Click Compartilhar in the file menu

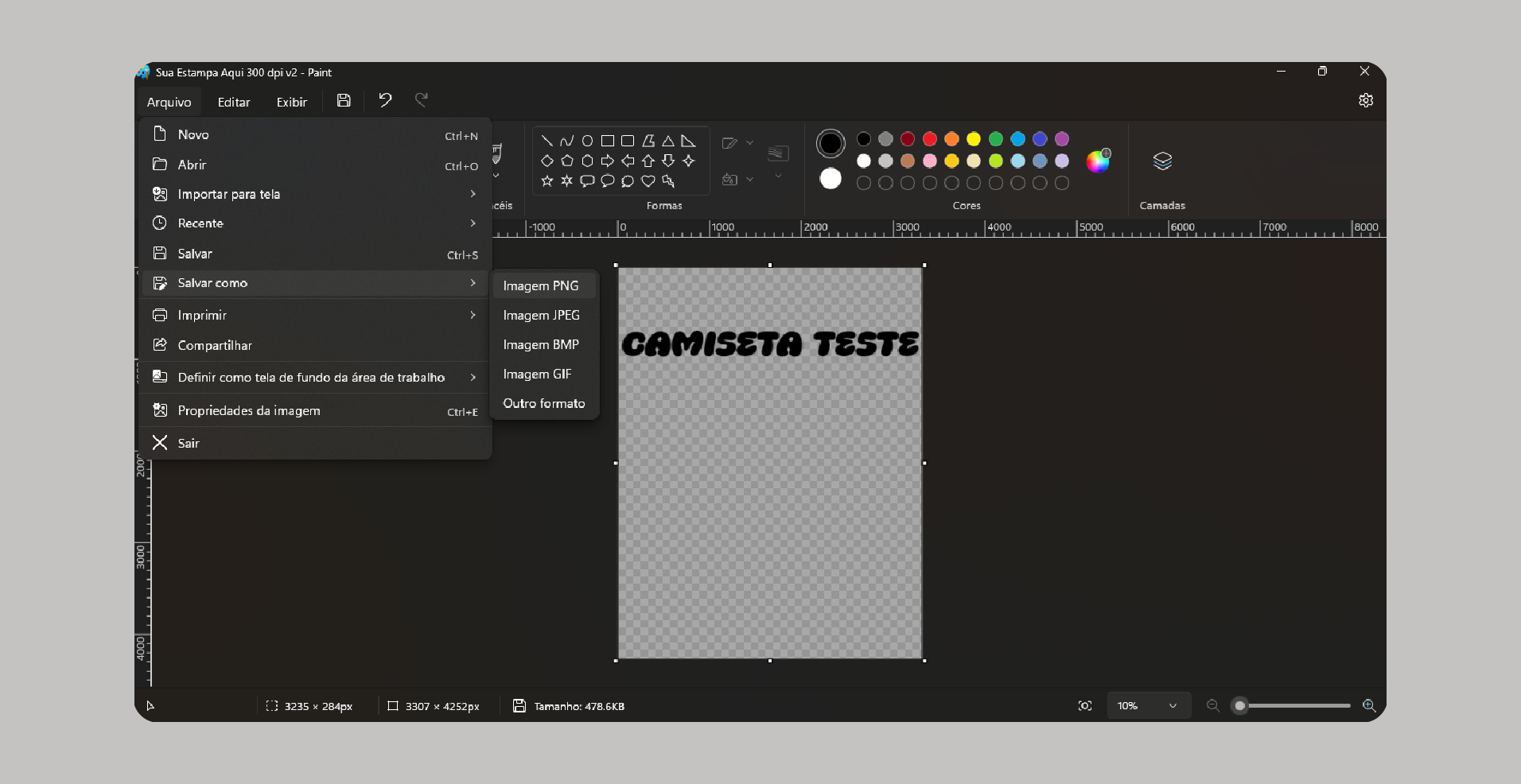(315, 345)
